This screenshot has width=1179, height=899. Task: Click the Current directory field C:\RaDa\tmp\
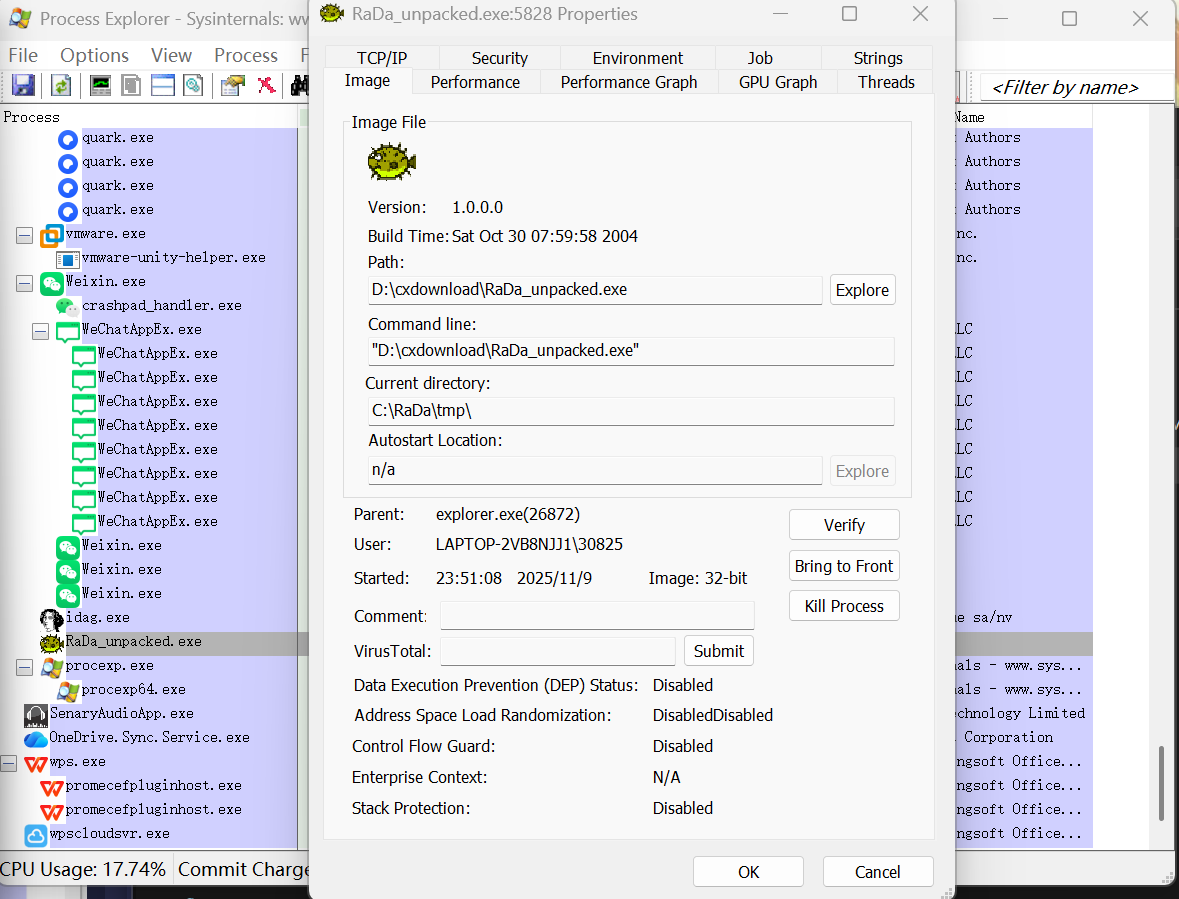(631, 411)
